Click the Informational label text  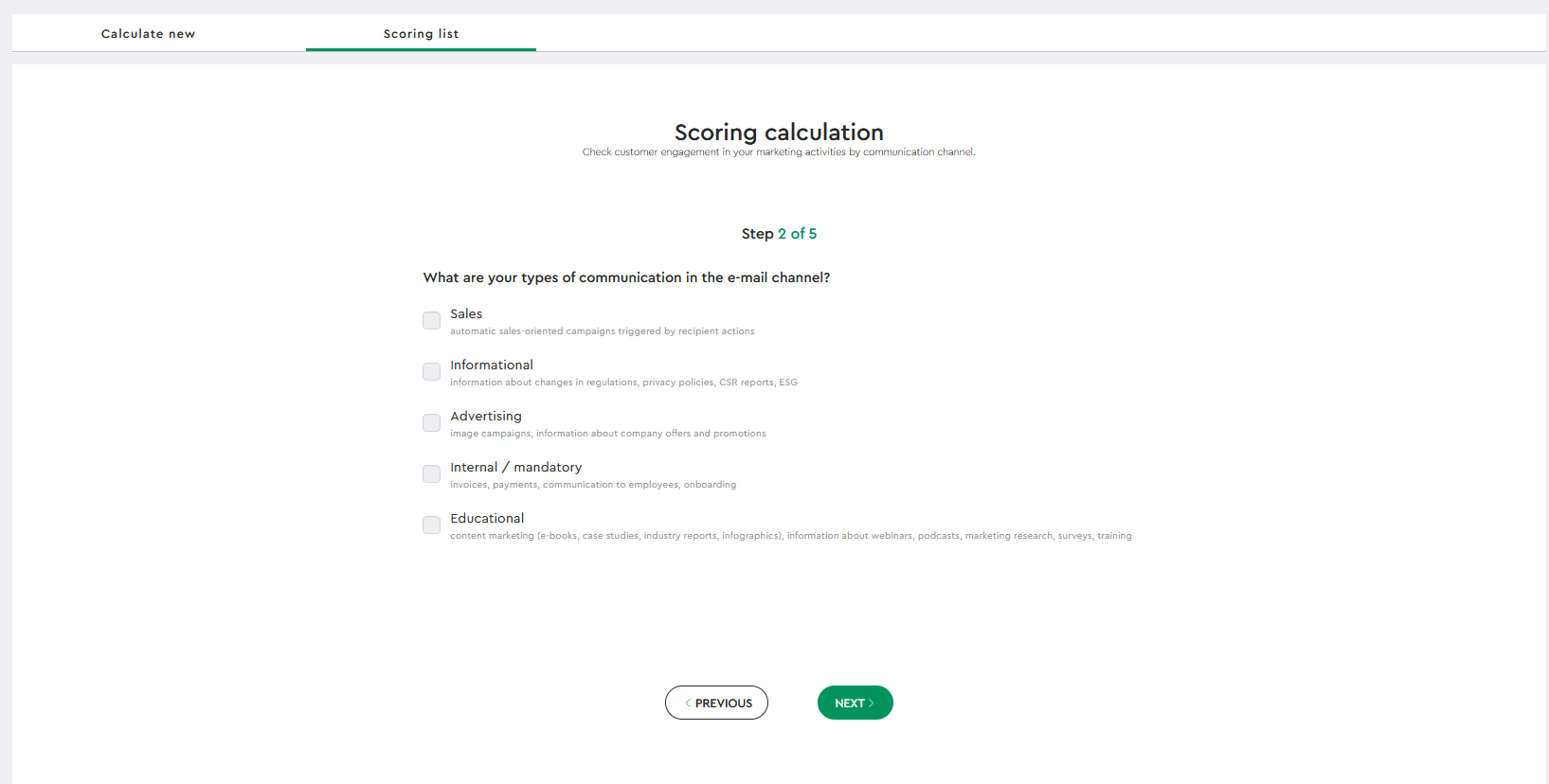(x=492, y=365)
